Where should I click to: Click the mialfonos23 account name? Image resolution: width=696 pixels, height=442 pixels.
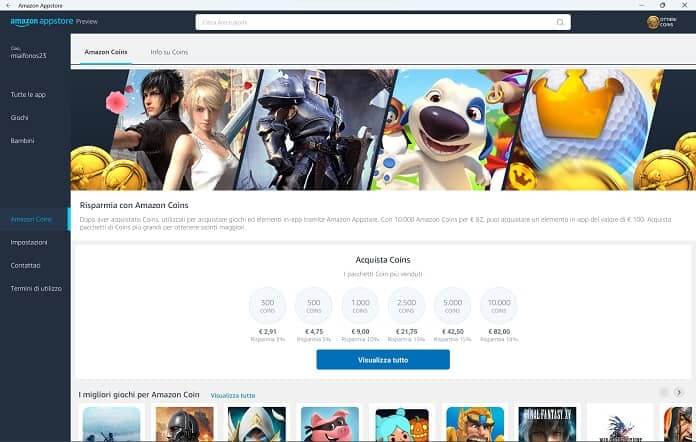pos(28,55)
